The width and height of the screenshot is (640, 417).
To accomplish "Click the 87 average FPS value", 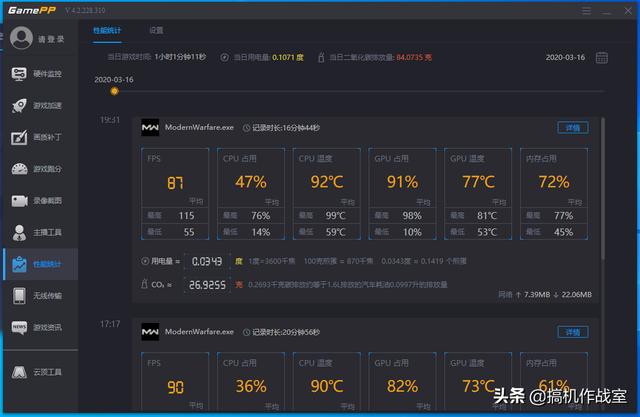I will click(x=175, y=183).
